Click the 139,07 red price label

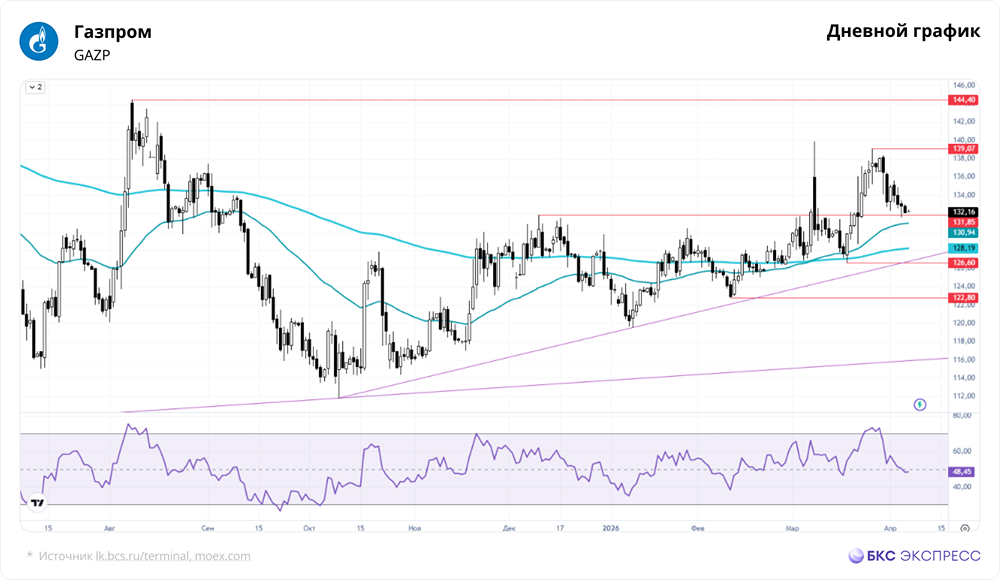point(964,149)
